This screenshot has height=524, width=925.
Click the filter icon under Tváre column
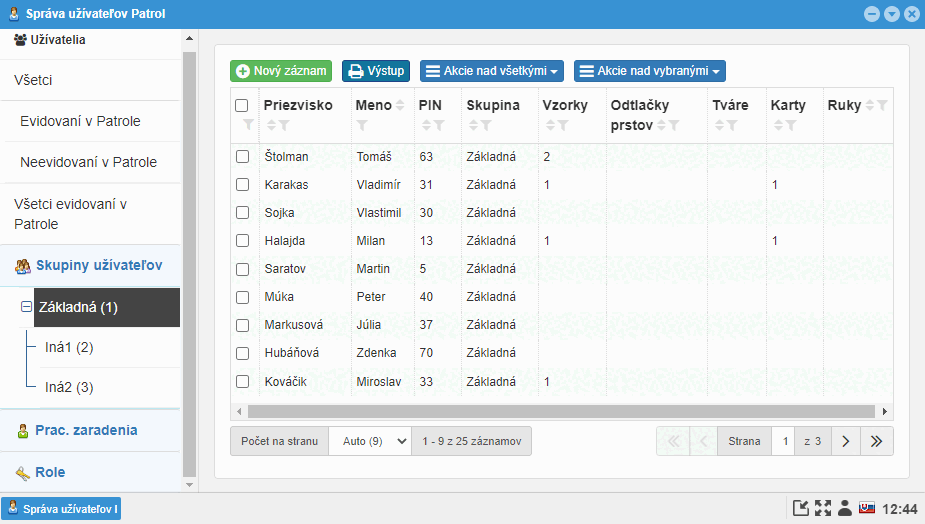coord(732,125)
